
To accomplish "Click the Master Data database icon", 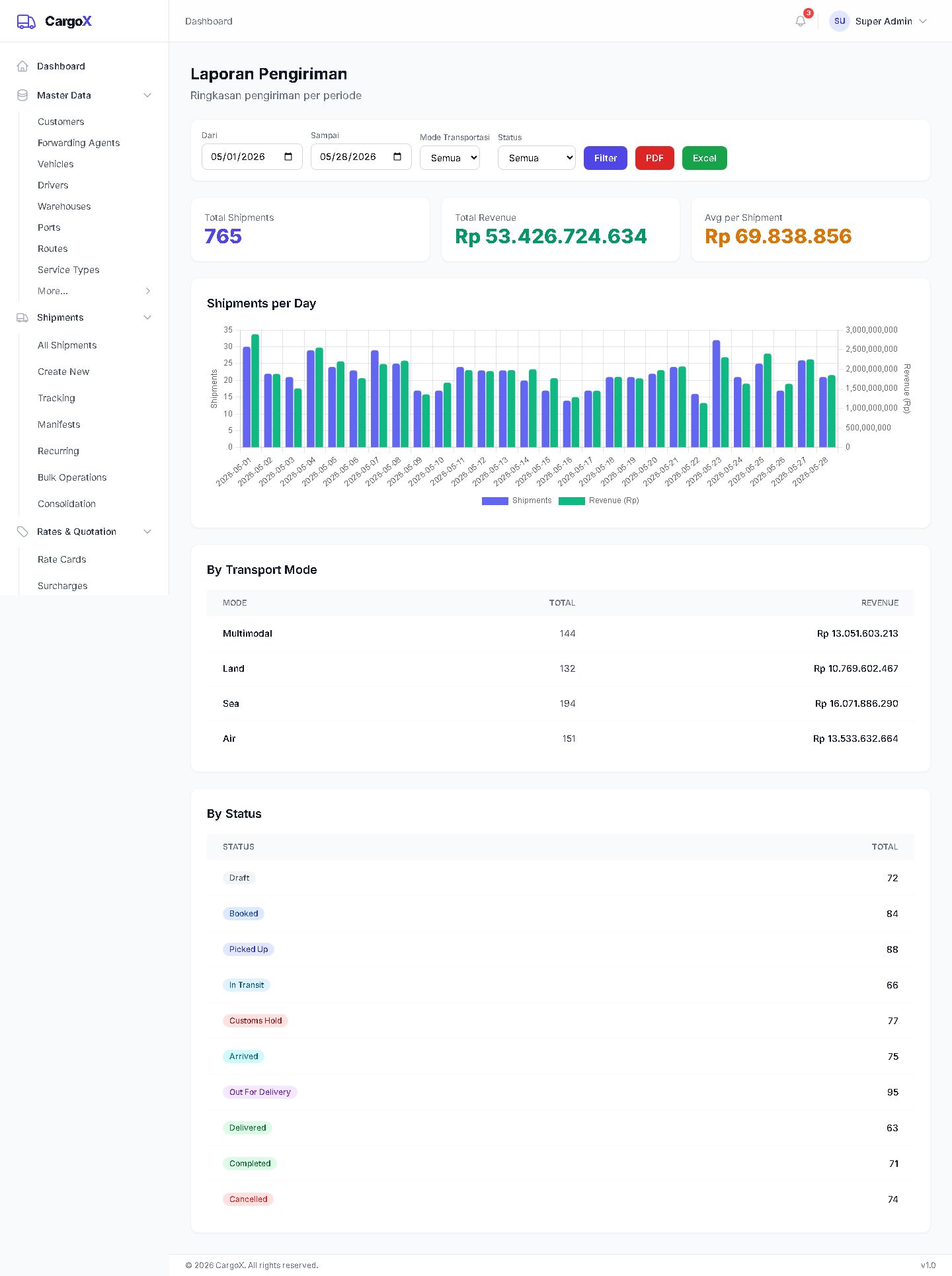I will (22, 95).
